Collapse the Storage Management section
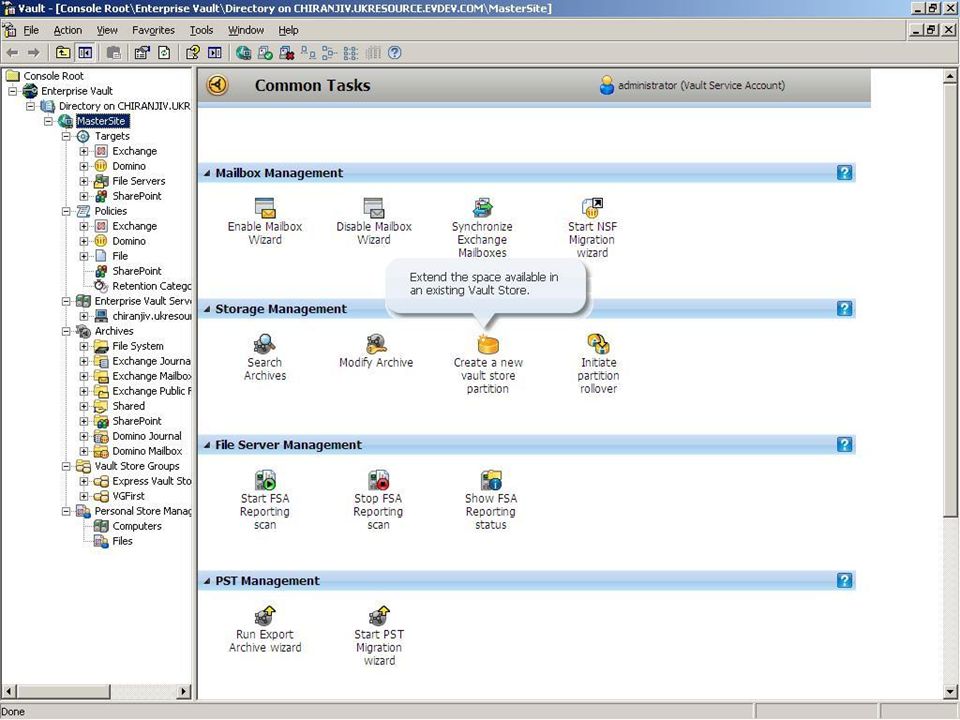960x720 pixels. 207,309
